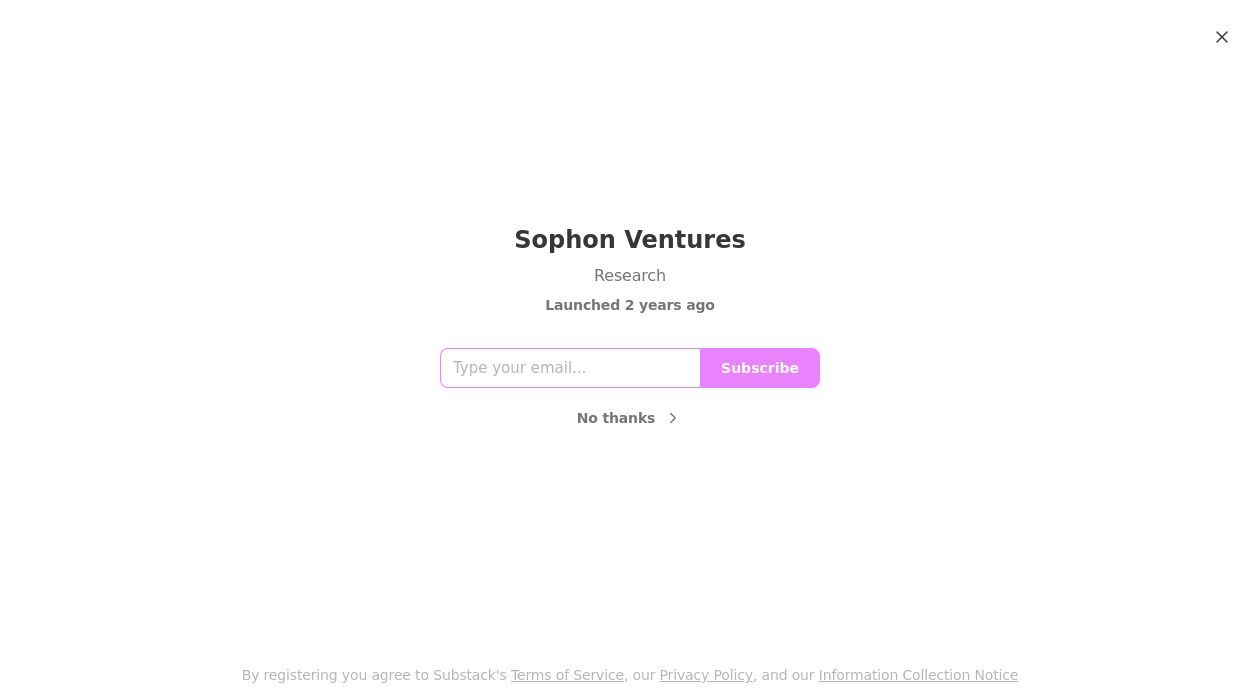This screenshot has width=1260, height=700.
Task: Click the chevron arrow beside No thanks
Action: click(673, 418)
